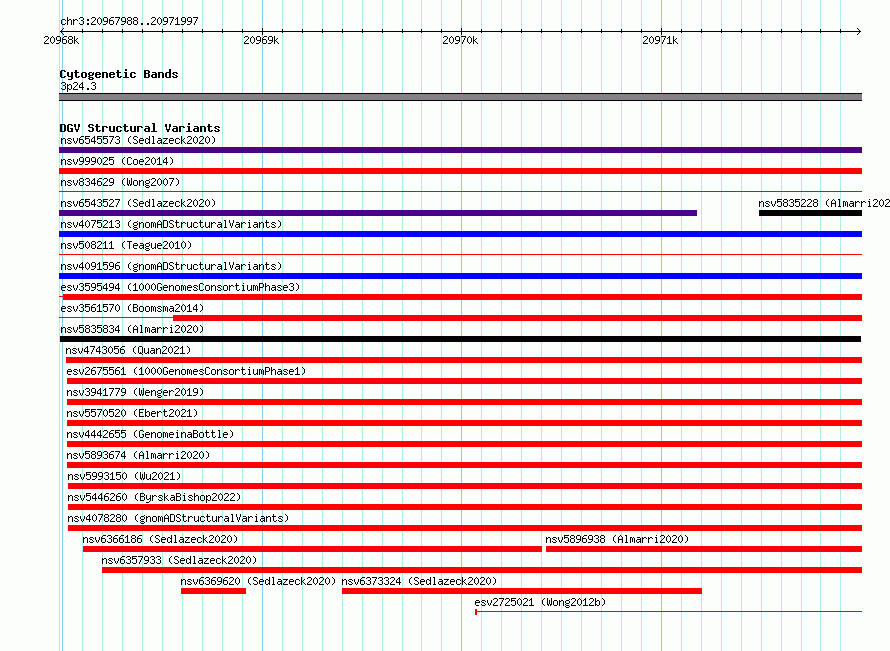
Task: Select the purple nsv6543527 variant bar
Action: point(378,213)
